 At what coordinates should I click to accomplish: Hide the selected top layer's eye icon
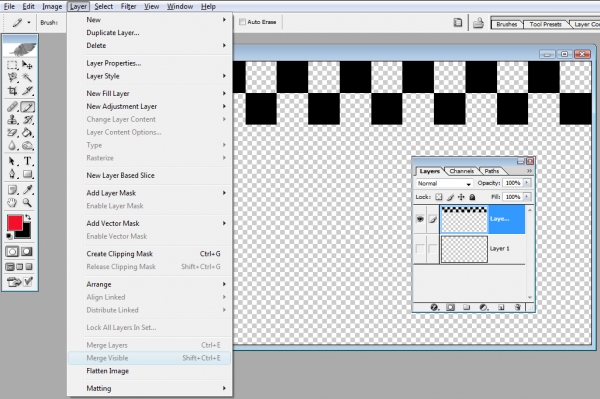(420, 219)
